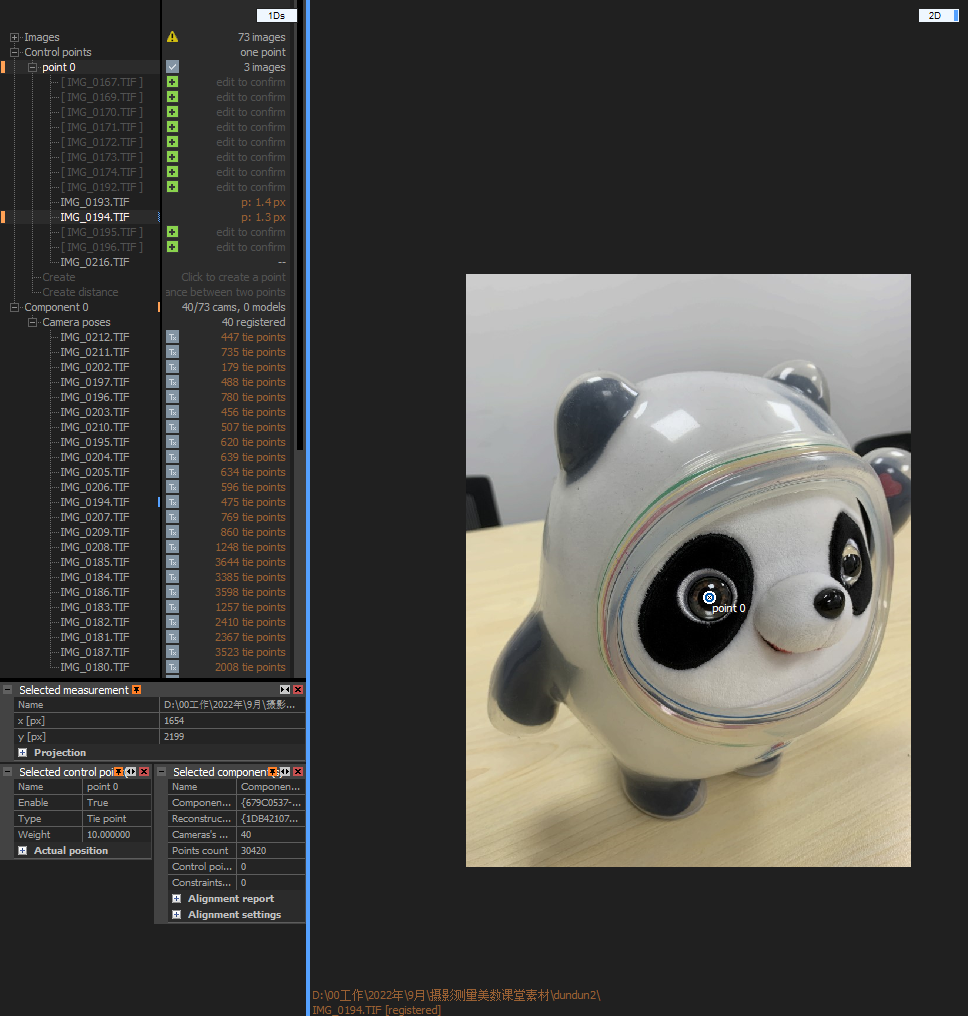Expand the Alignment settings section
This screenshot has height=1016, width=968.
click(x=176, y=914)
